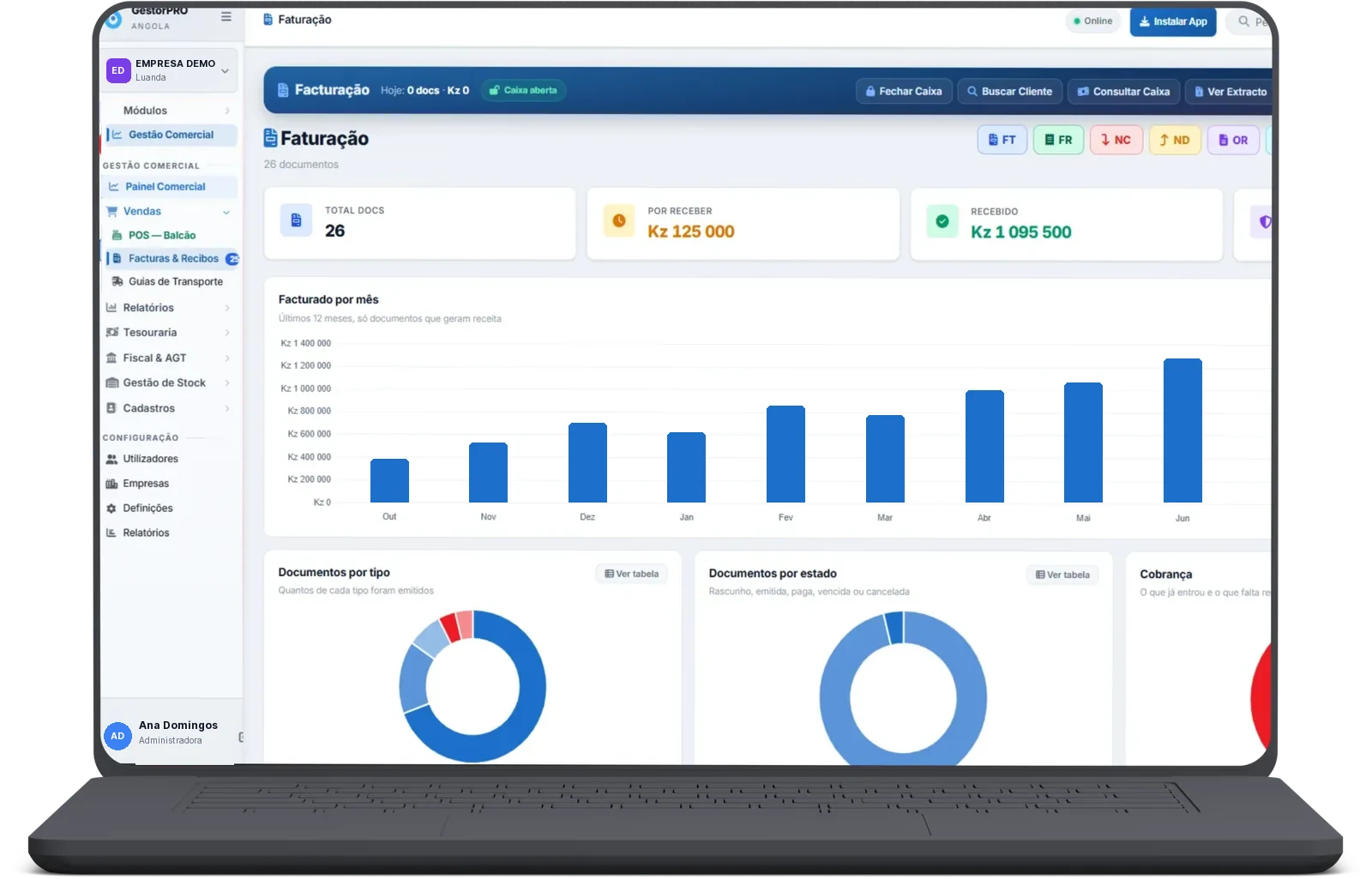Click the Caixa aberta status badge
The image size is (1372, 879).
(x=523, y=90)
